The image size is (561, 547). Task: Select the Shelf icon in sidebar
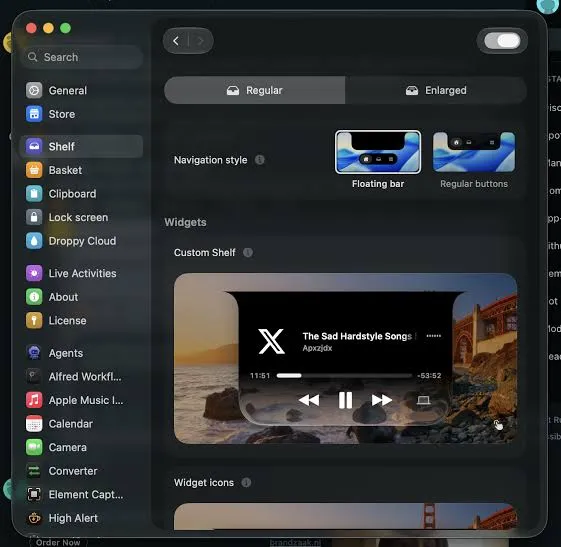click(34, 146)
